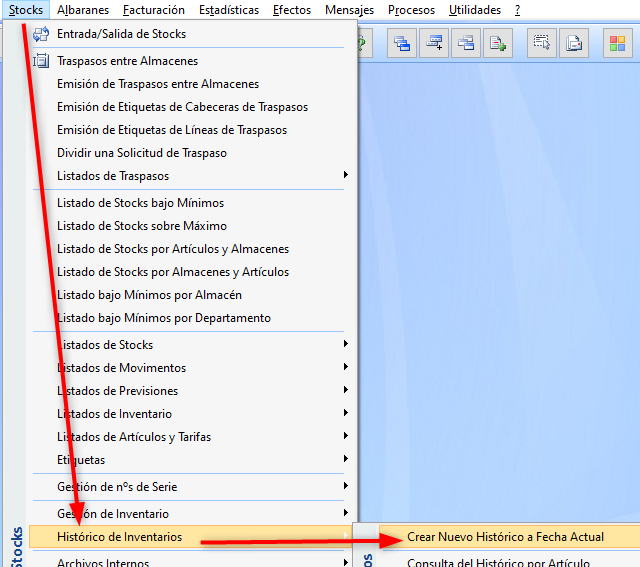Click the dashed selection rectangle toolbar icon
The image size is (640, 567).
(542, 43)
